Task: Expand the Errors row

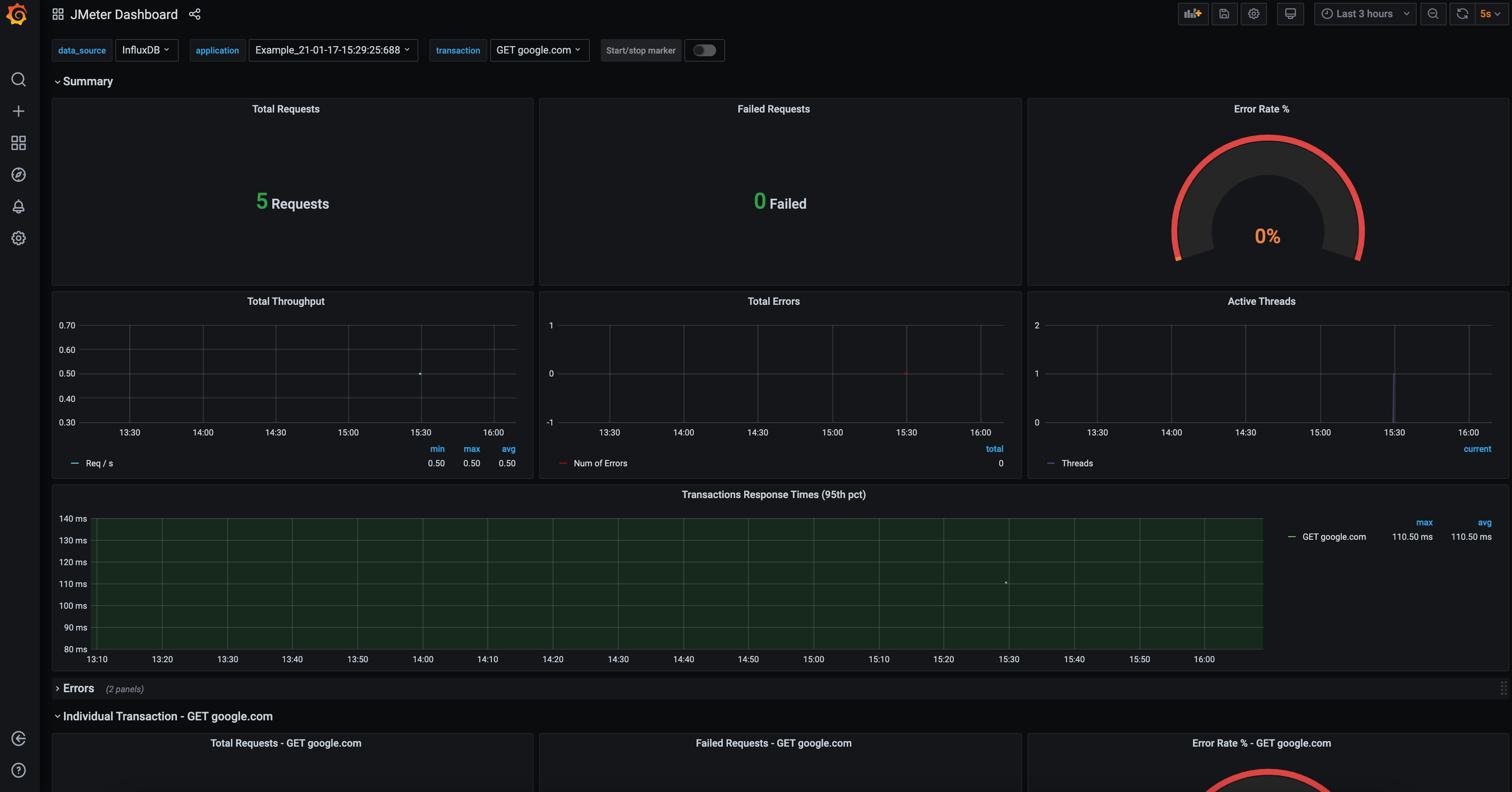Action: pyautogui.click(x=78, y=688)
